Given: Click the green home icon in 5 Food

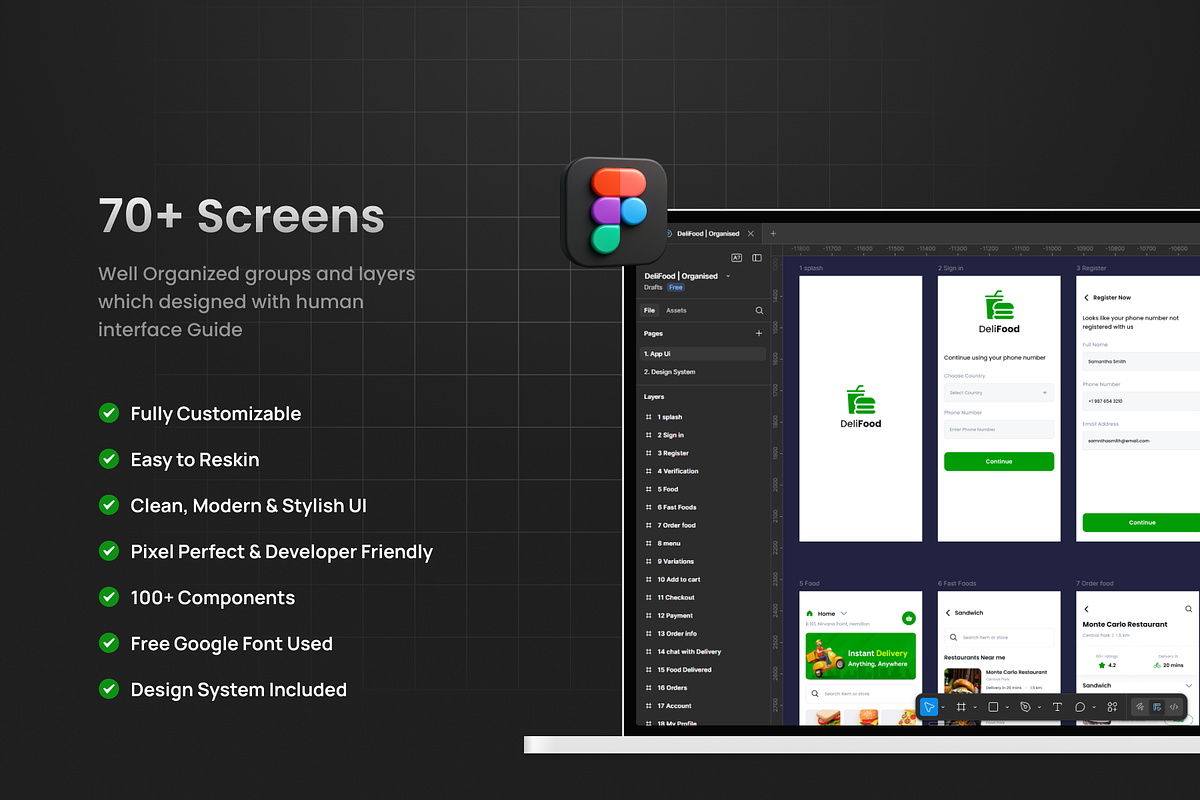Looking at the screenshot, I should pyautogui.click(x=810, y=613).
